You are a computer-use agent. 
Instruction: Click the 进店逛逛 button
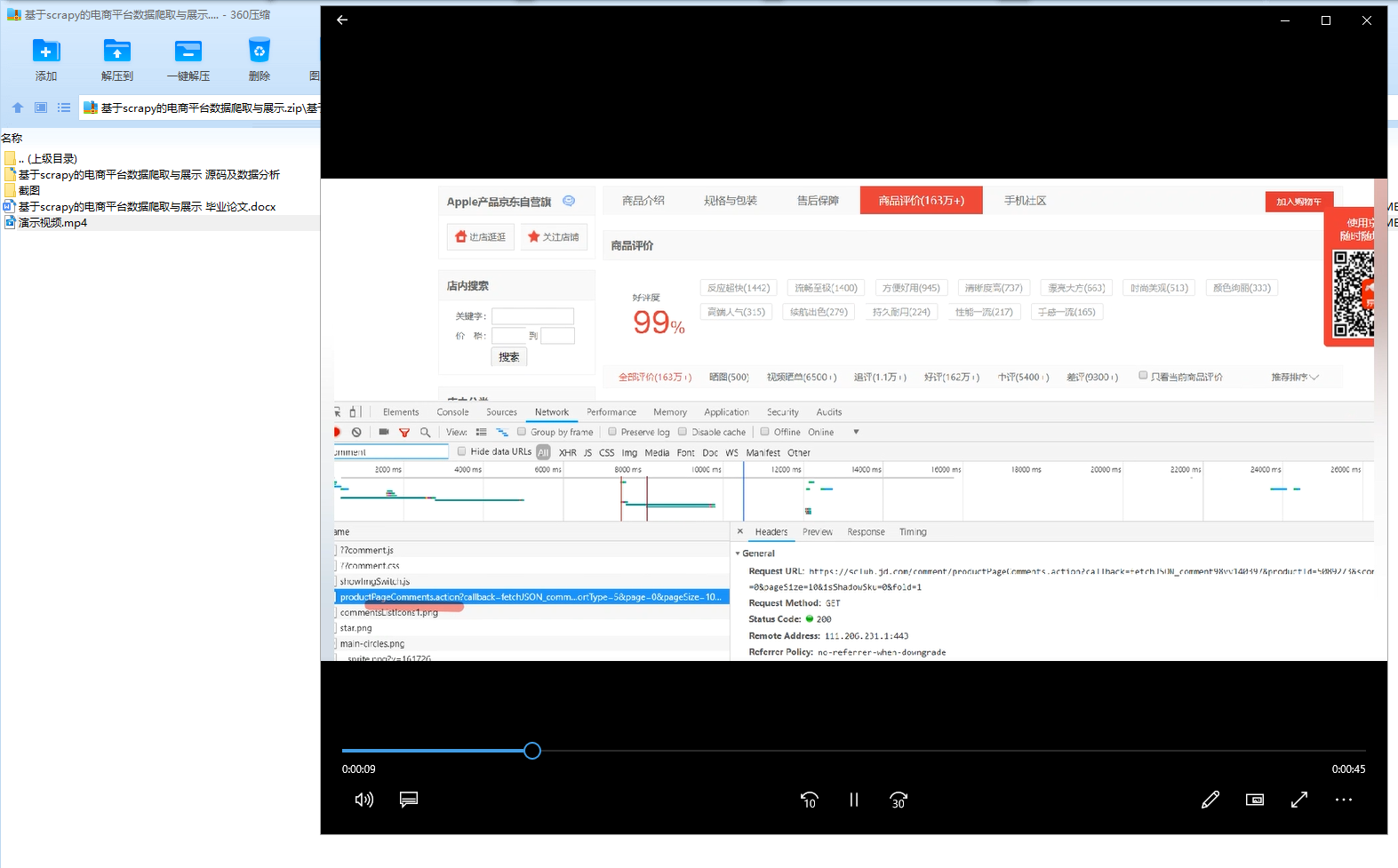click(x=481, y=237)
